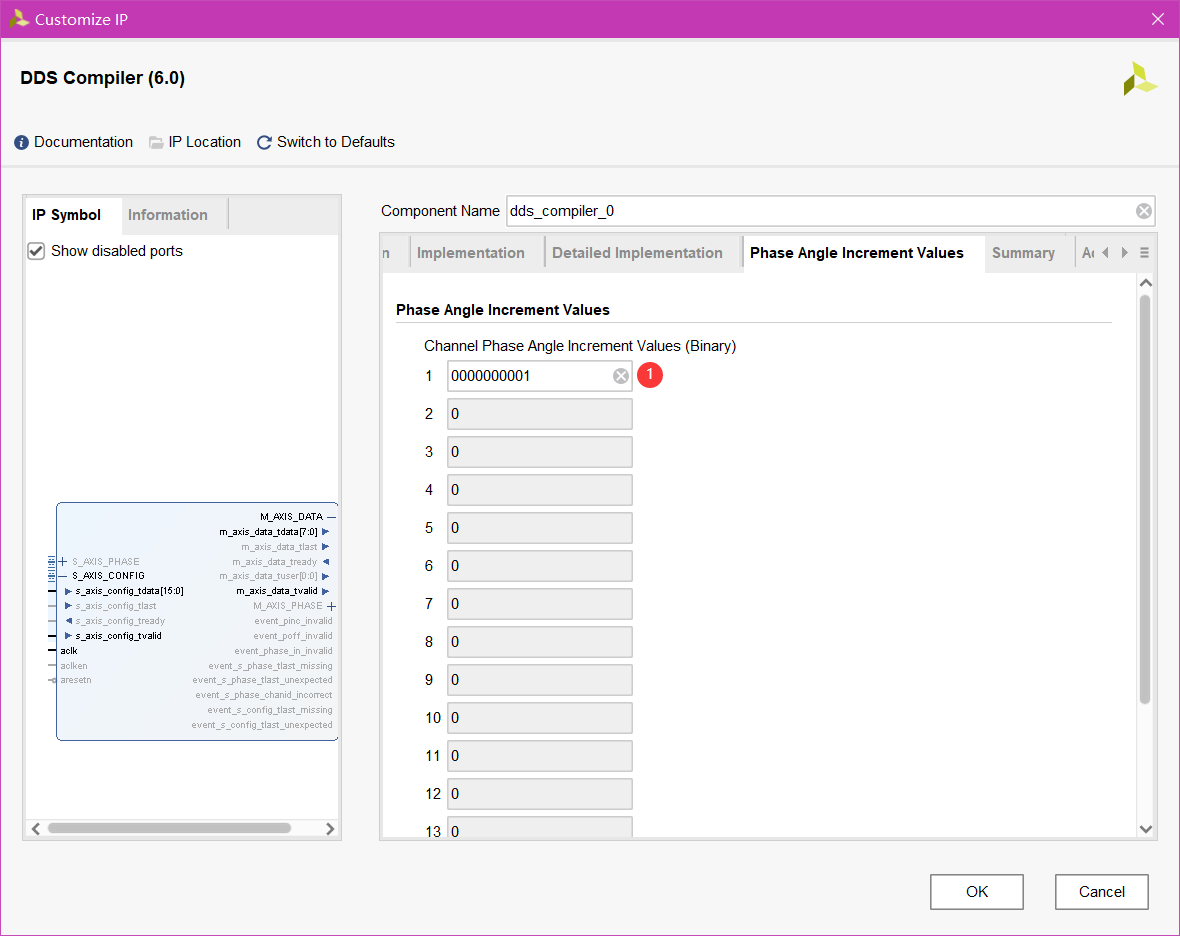
Task: Click the IP Location folder icon
Action: pos(156,142)
